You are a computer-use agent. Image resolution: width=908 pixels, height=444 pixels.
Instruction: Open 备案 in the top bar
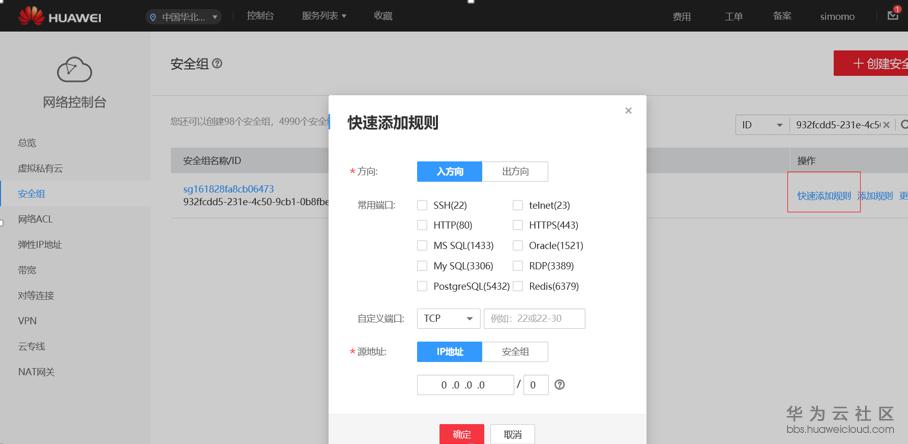(x=782, y=17)
